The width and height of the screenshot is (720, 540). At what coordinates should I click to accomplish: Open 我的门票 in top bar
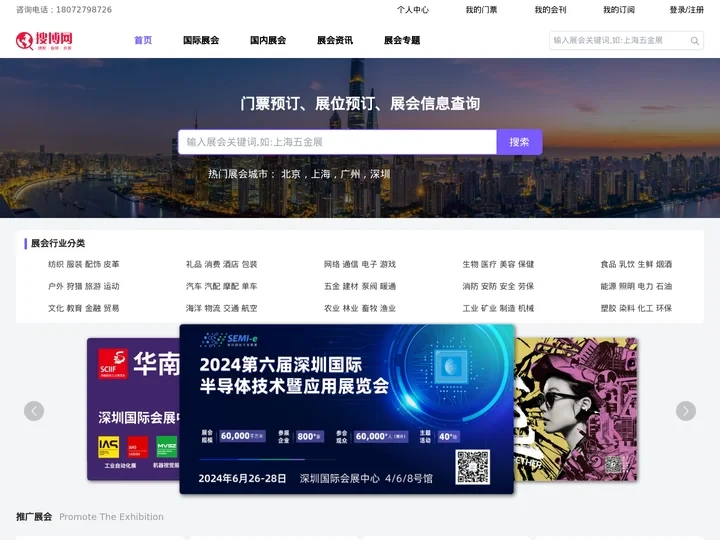[x=481, y=10]
